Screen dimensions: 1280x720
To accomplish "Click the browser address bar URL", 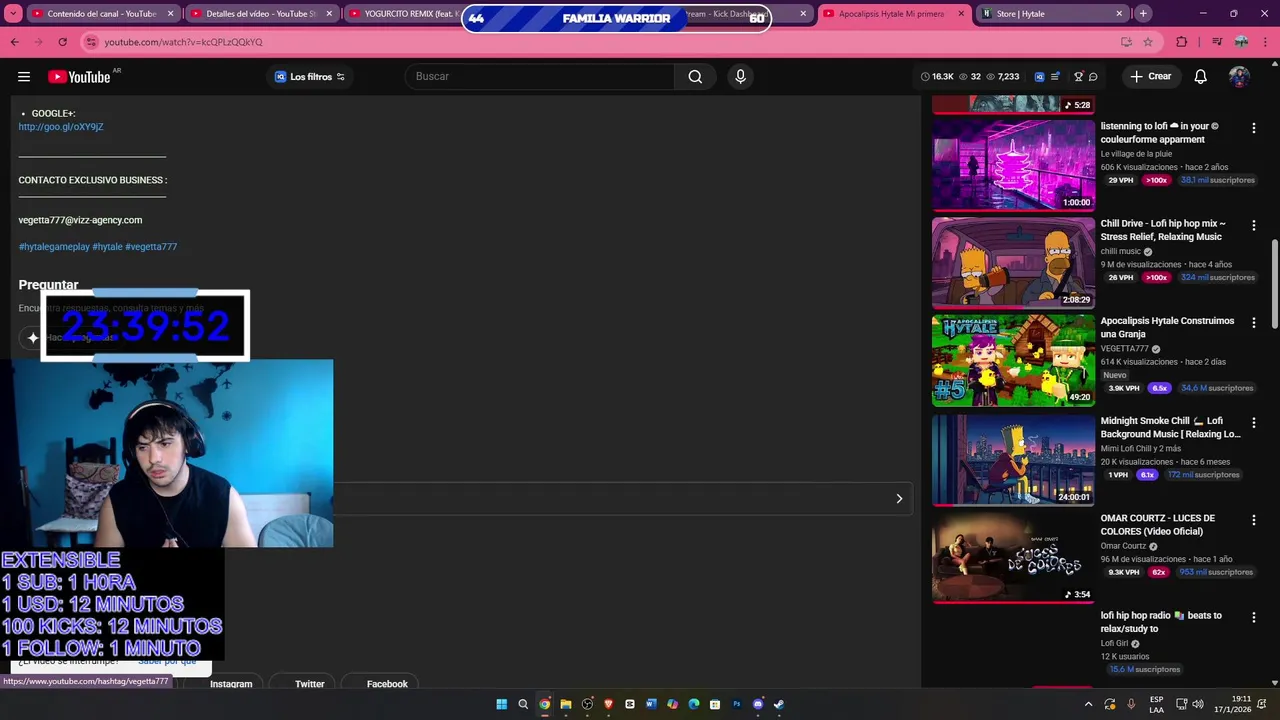I will (184, 42).
